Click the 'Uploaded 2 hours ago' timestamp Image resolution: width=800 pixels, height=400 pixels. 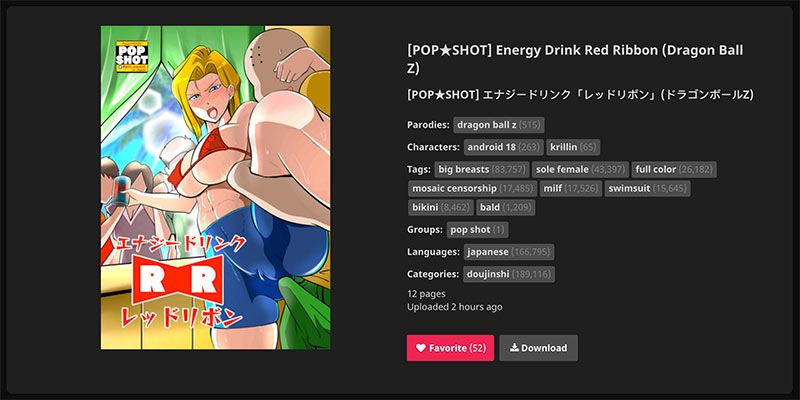(x=455, y=307)
